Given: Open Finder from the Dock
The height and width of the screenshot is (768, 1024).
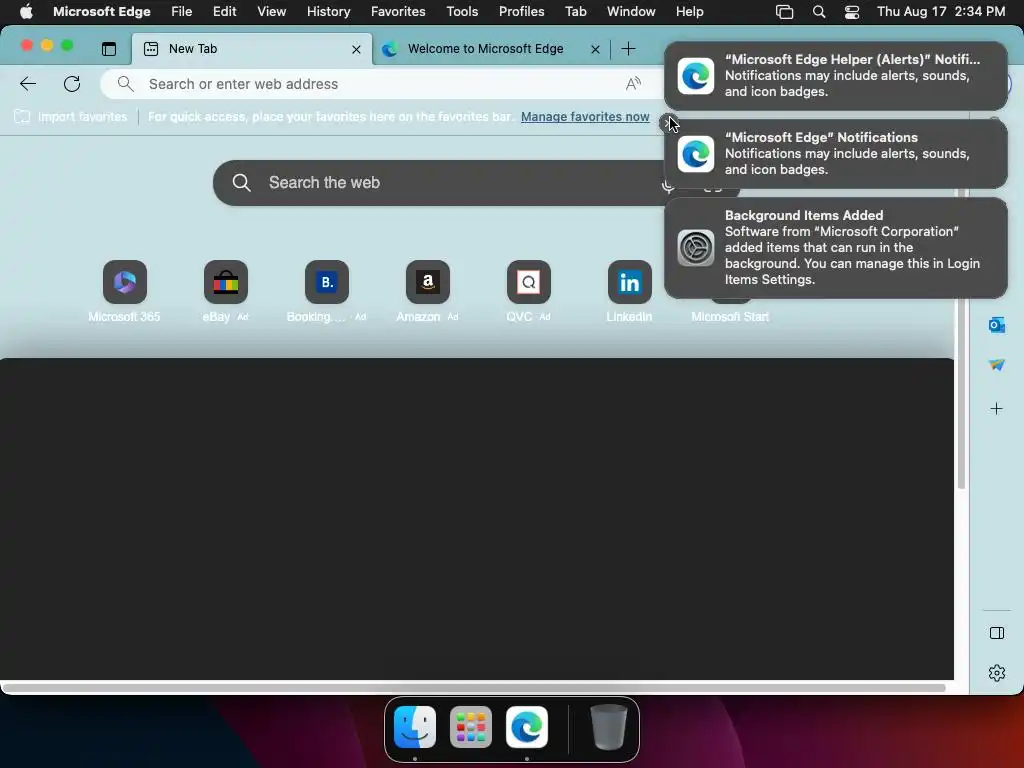Looking at the screenshot, I should (x=415, y=727).
